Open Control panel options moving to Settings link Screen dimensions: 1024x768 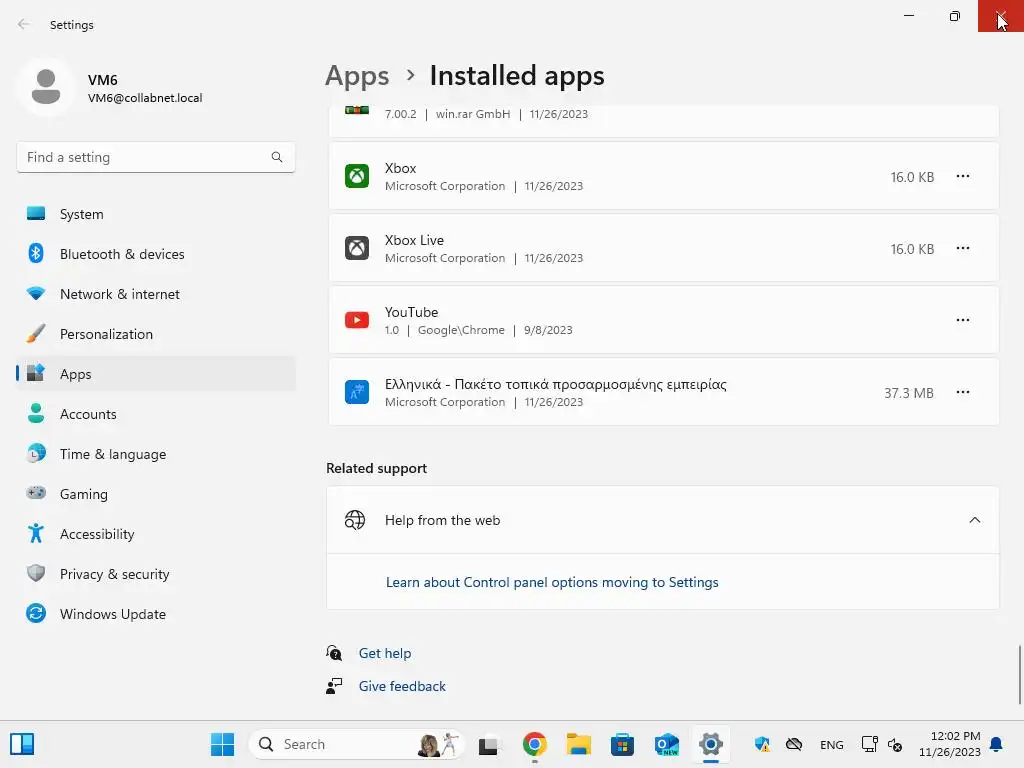552,582
